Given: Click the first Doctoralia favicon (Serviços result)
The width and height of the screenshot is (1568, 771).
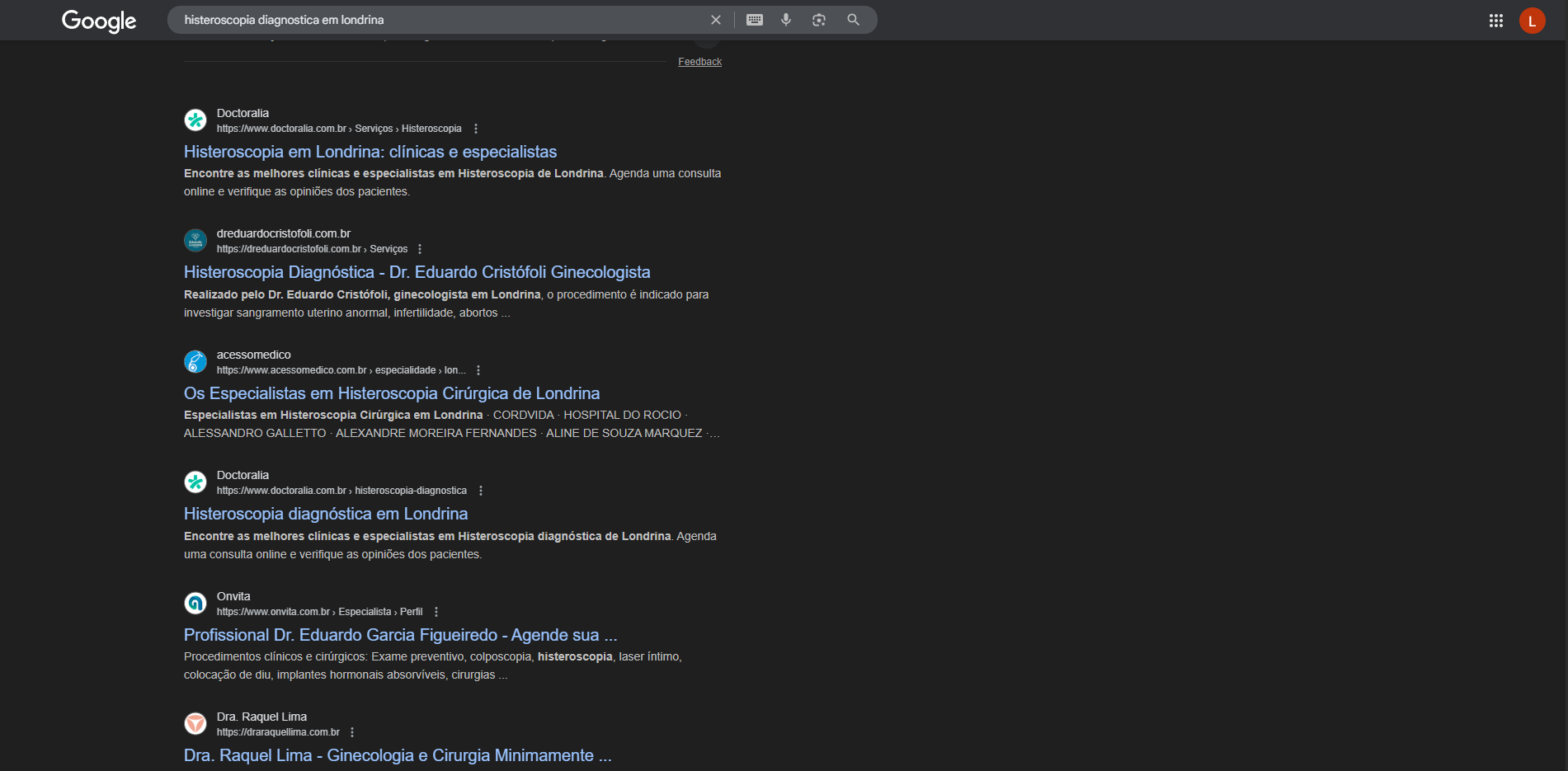Looking at the screenshot, I should [x=195, y=120].
